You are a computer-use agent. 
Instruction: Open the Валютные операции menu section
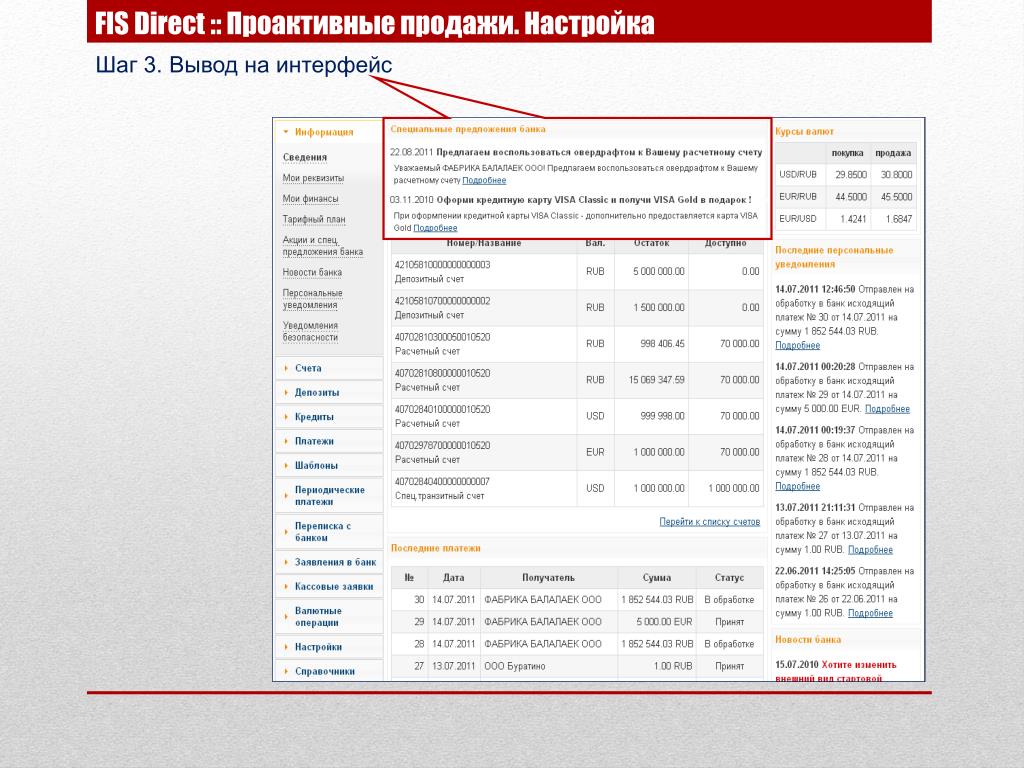pyautogui.click(x=318, y=616)
